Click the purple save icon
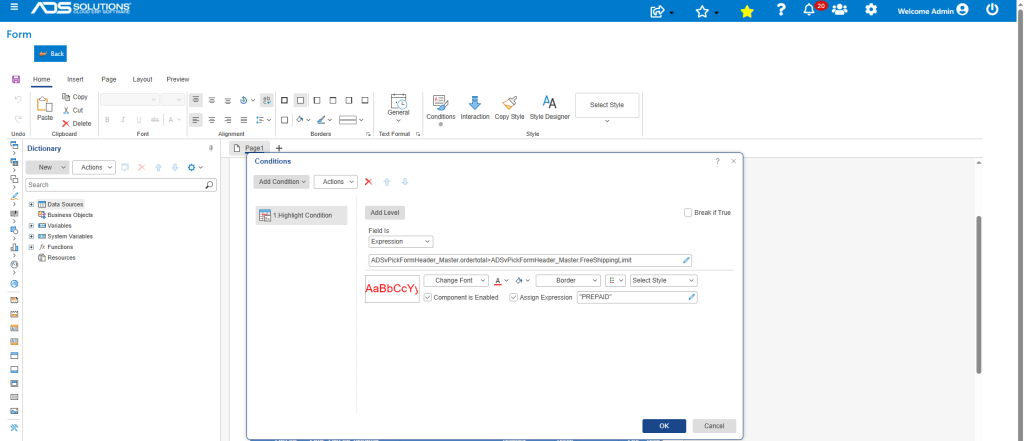 [x=16, y=80]
